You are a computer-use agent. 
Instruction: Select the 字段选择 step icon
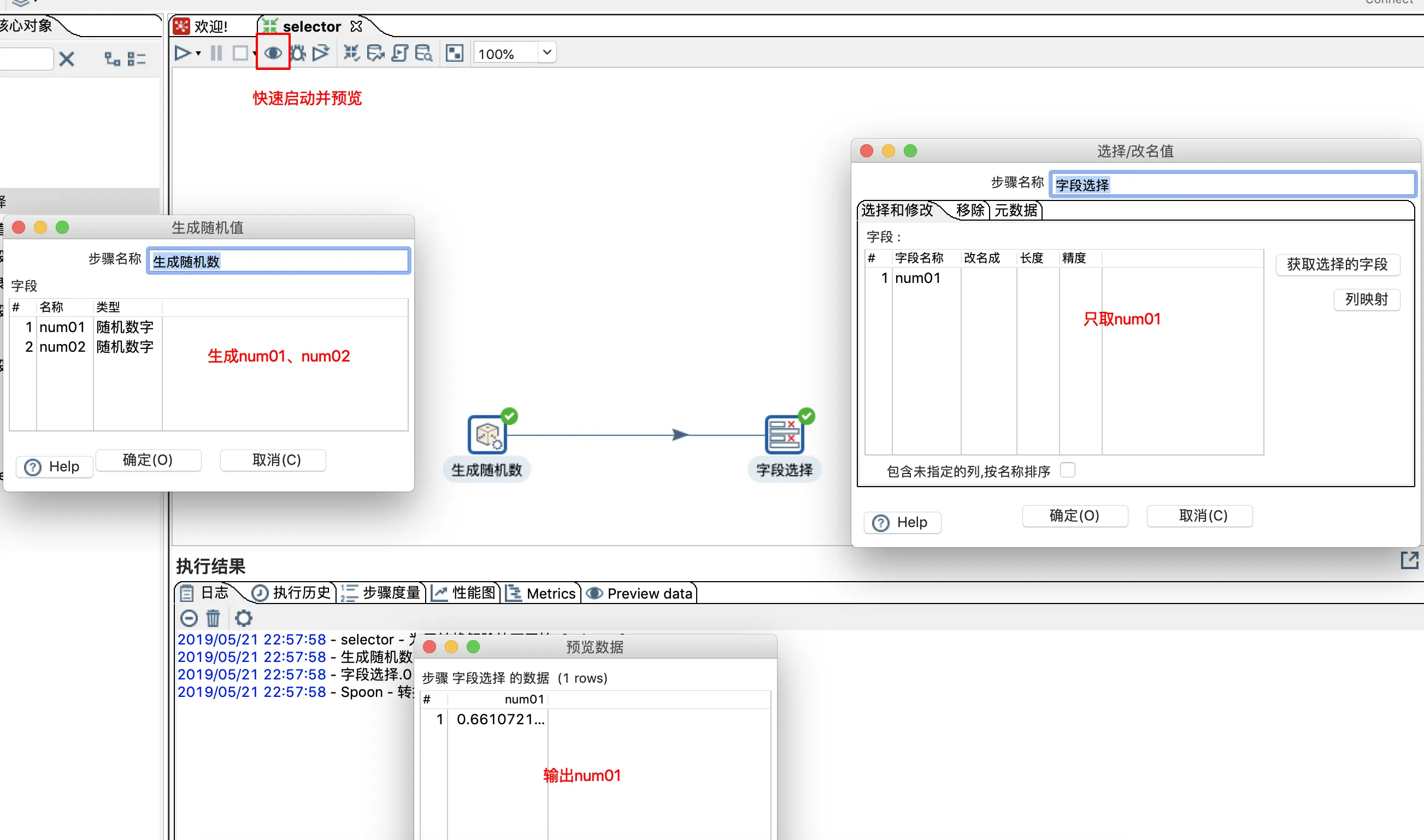tap(784, 435)
